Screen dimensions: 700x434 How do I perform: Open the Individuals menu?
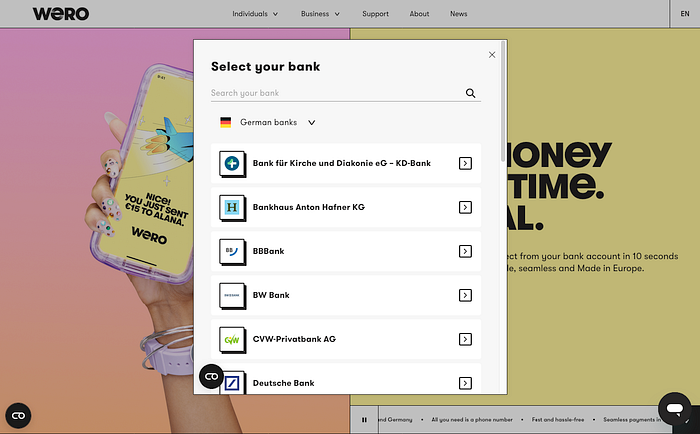pyautogui.click(x=255, y=14)
